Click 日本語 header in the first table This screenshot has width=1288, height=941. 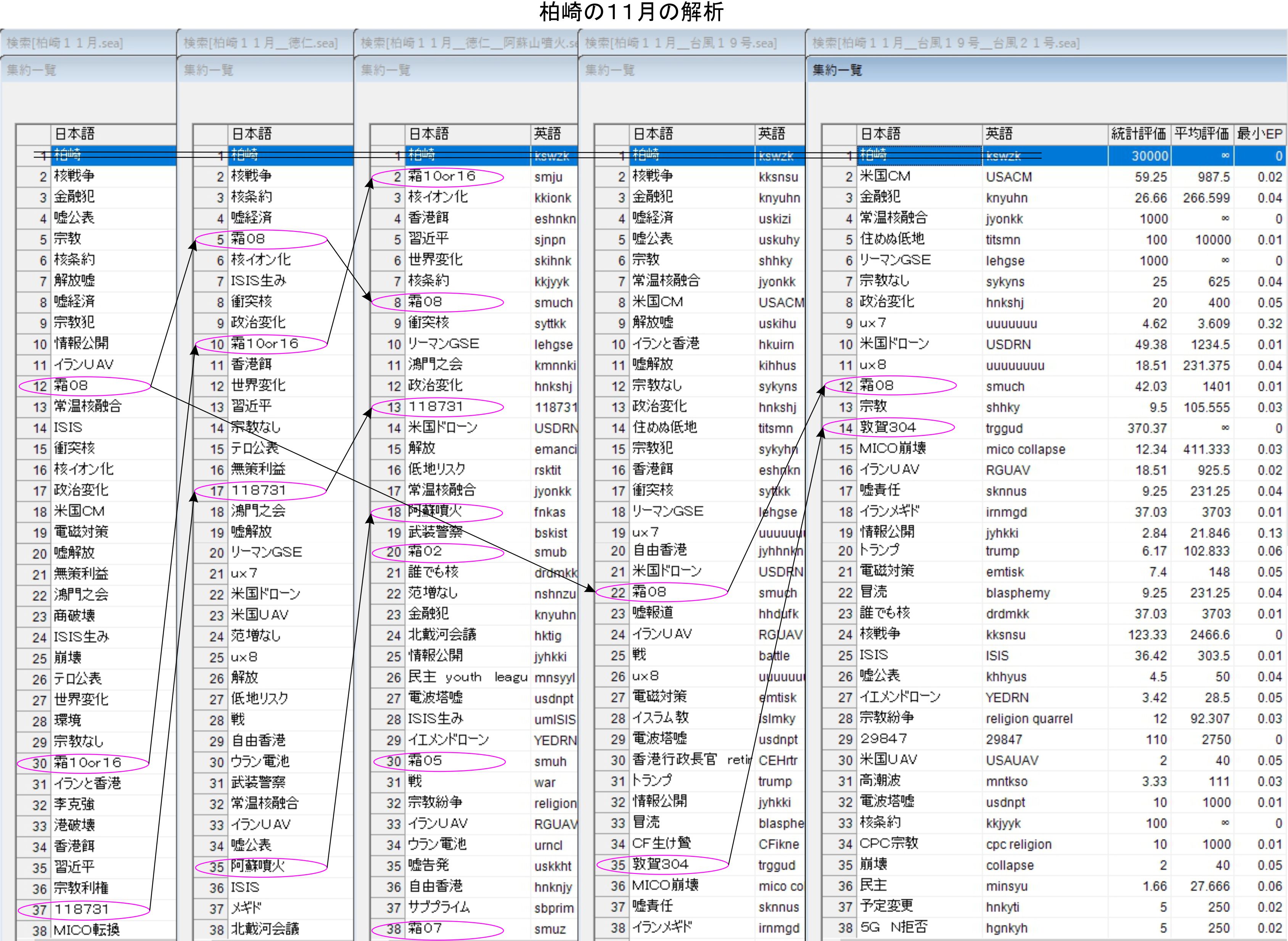click(74, 134)
